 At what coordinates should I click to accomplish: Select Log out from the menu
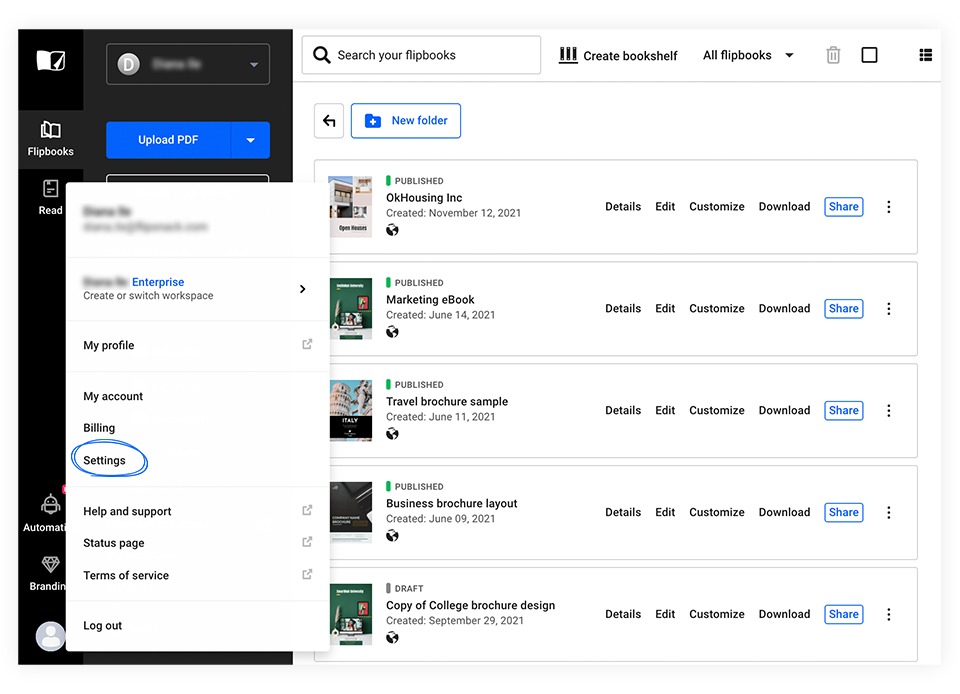tap(103, 626)
